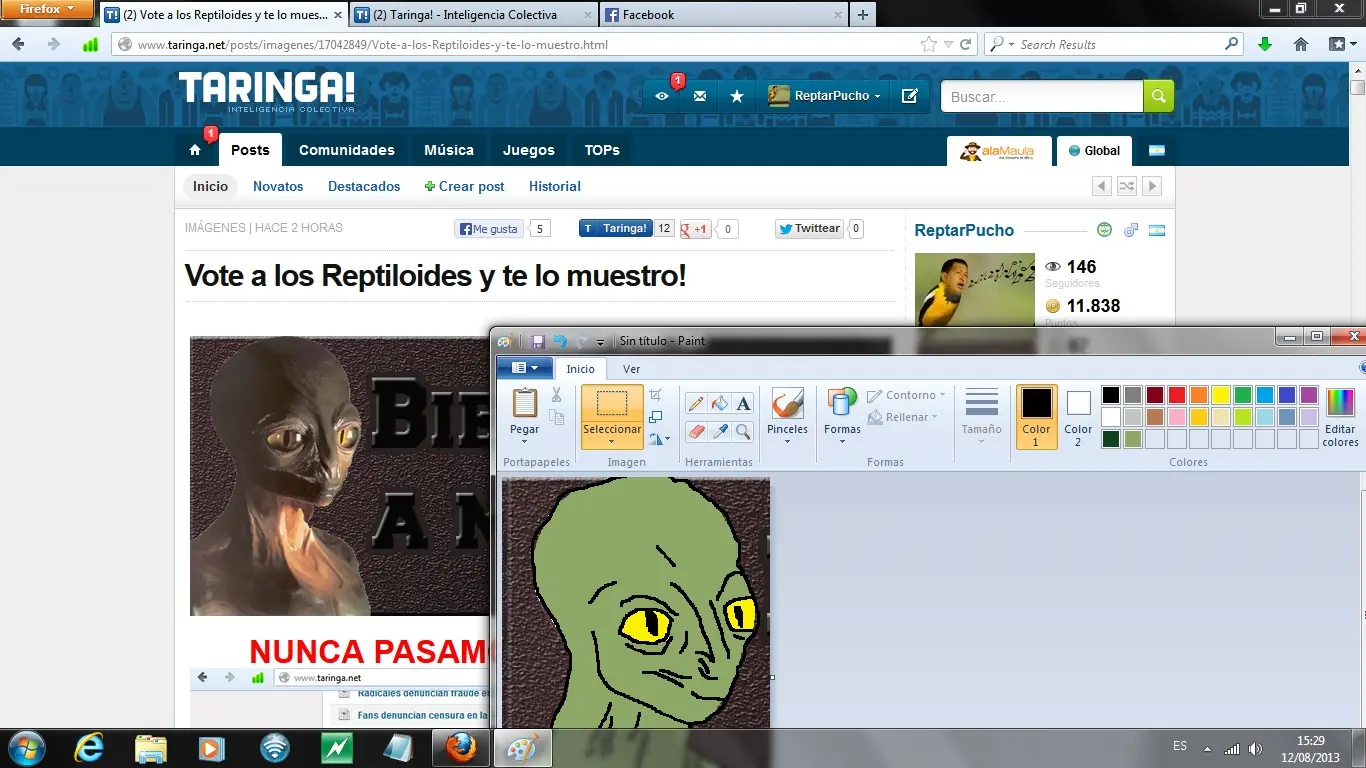Click Firefox home button
1366x768 pixels.
tap(1301, 44)
